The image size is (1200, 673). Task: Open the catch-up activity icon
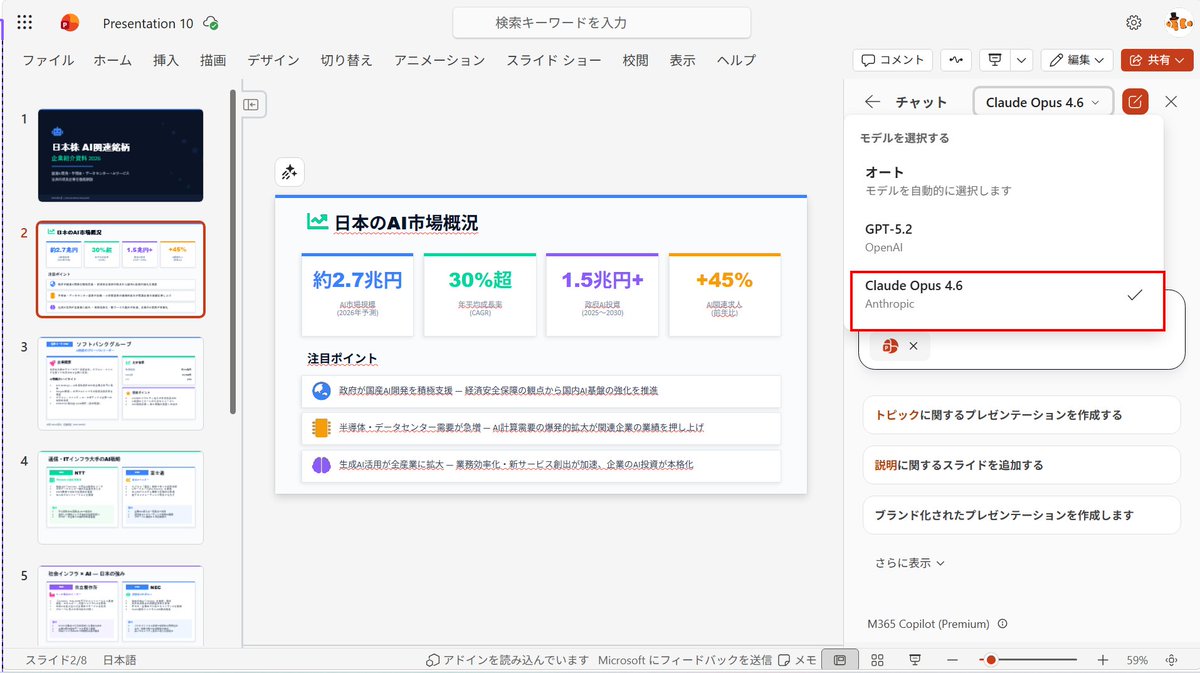click(x=957, y=60)
